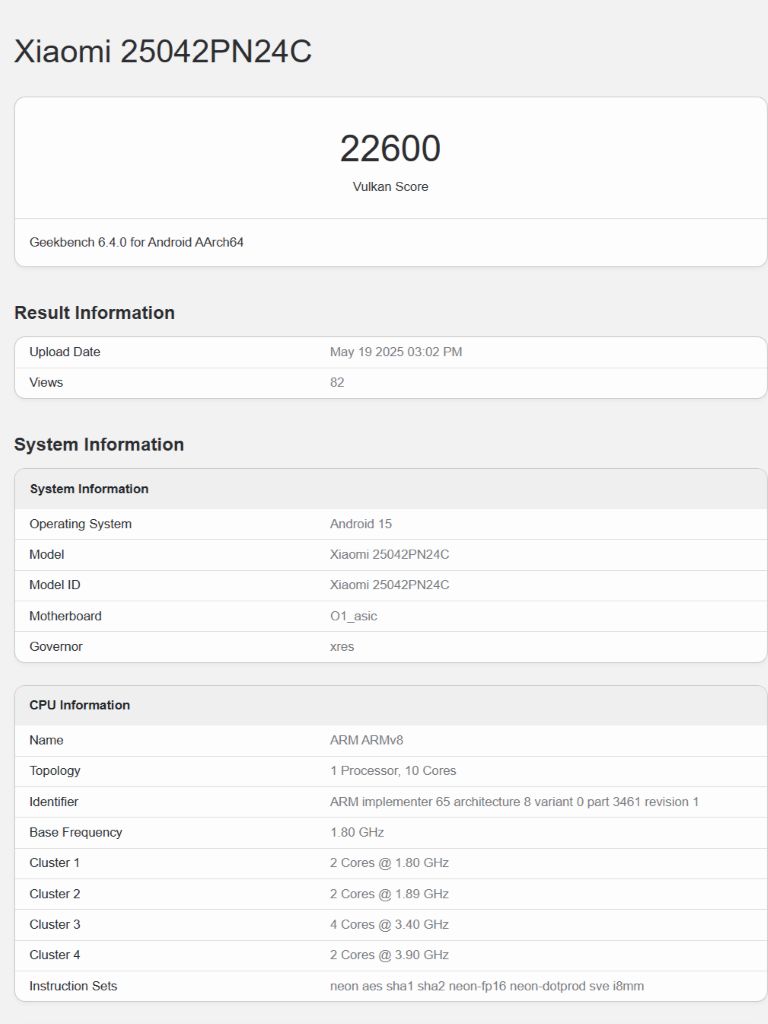Screen dimensions: 768x1024
Task: Select the views count 82
Action: 337,383
